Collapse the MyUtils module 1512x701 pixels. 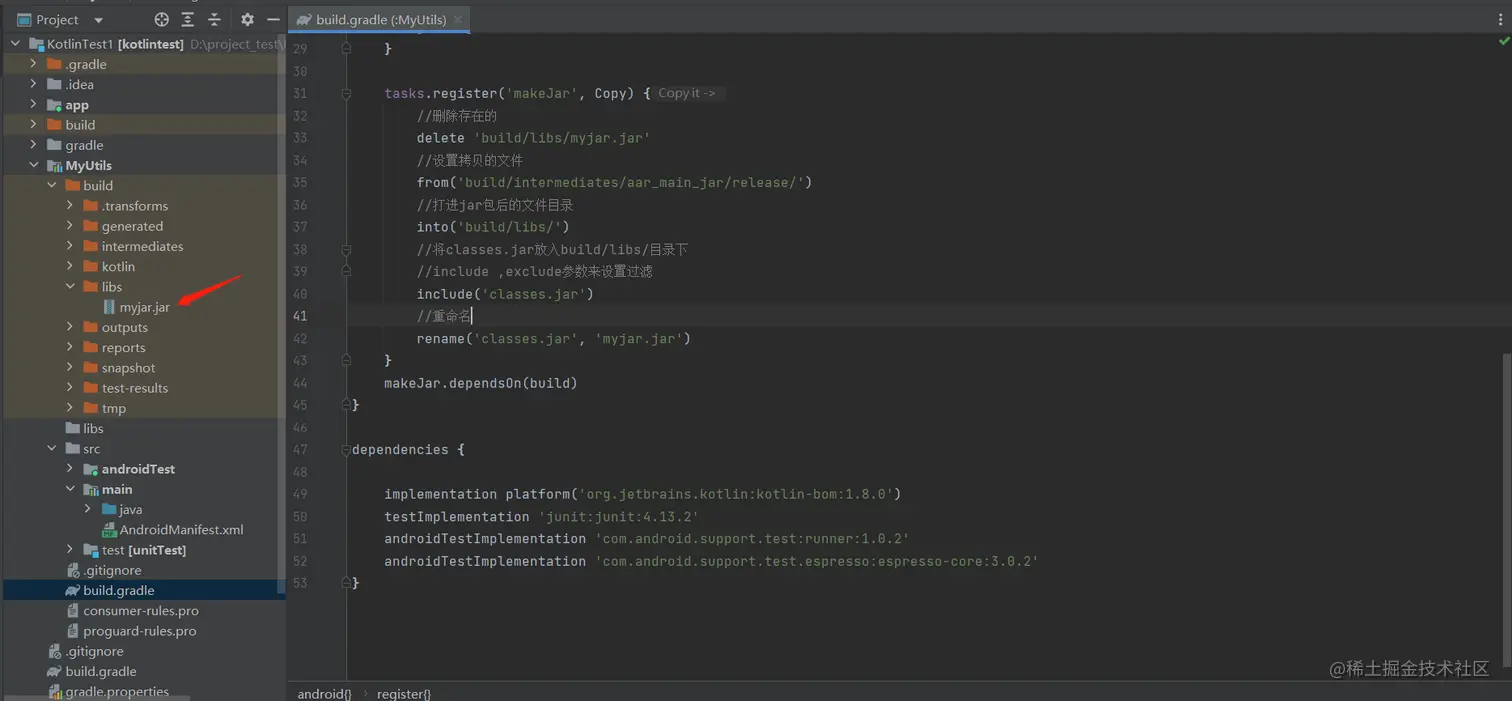(x=33, y=165)
